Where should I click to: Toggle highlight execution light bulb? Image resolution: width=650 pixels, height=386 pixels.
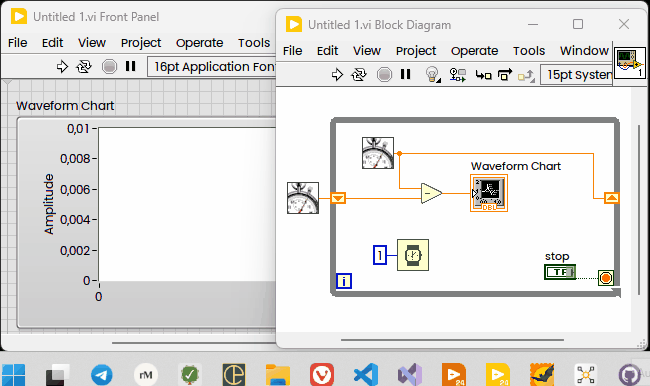point(433,75)
